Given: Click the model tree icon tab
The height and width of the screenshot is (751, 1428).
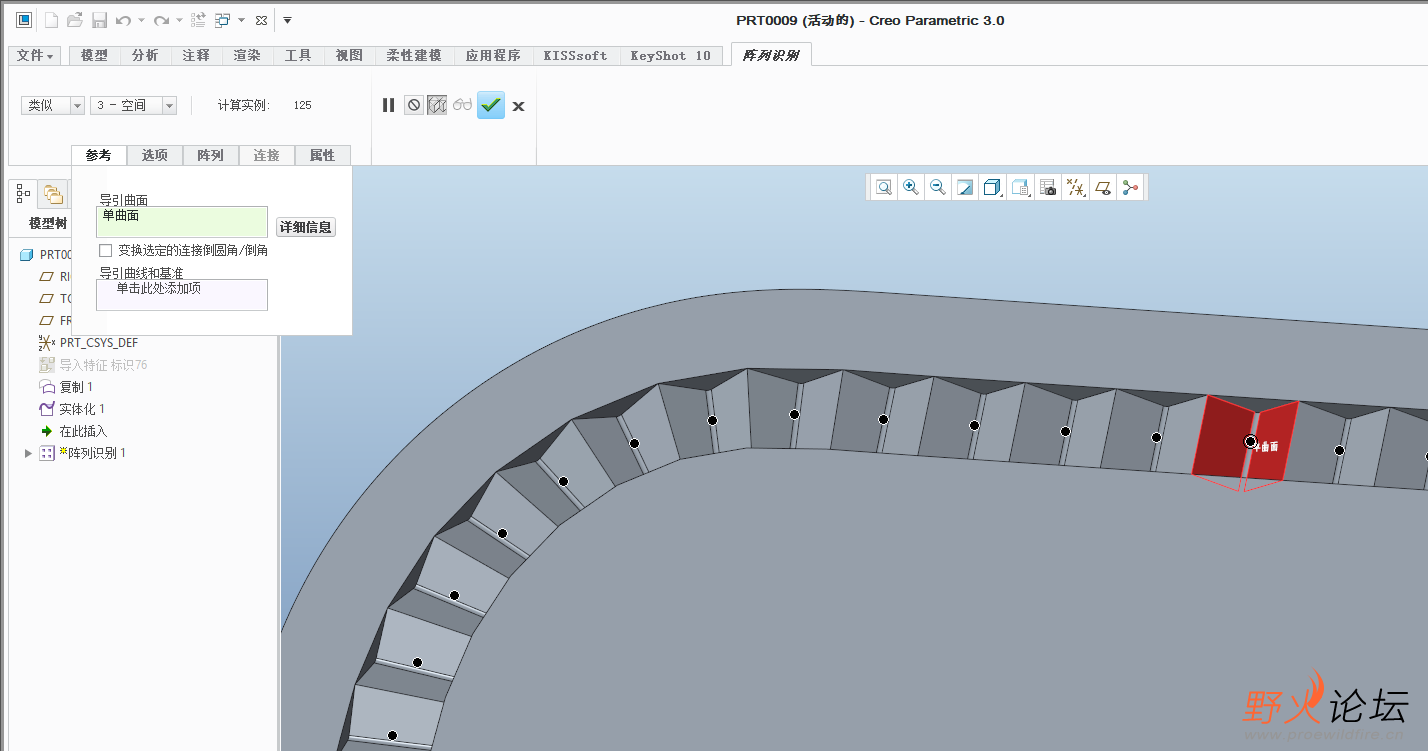Looking at the screenshot, I should tap(23, 194).
